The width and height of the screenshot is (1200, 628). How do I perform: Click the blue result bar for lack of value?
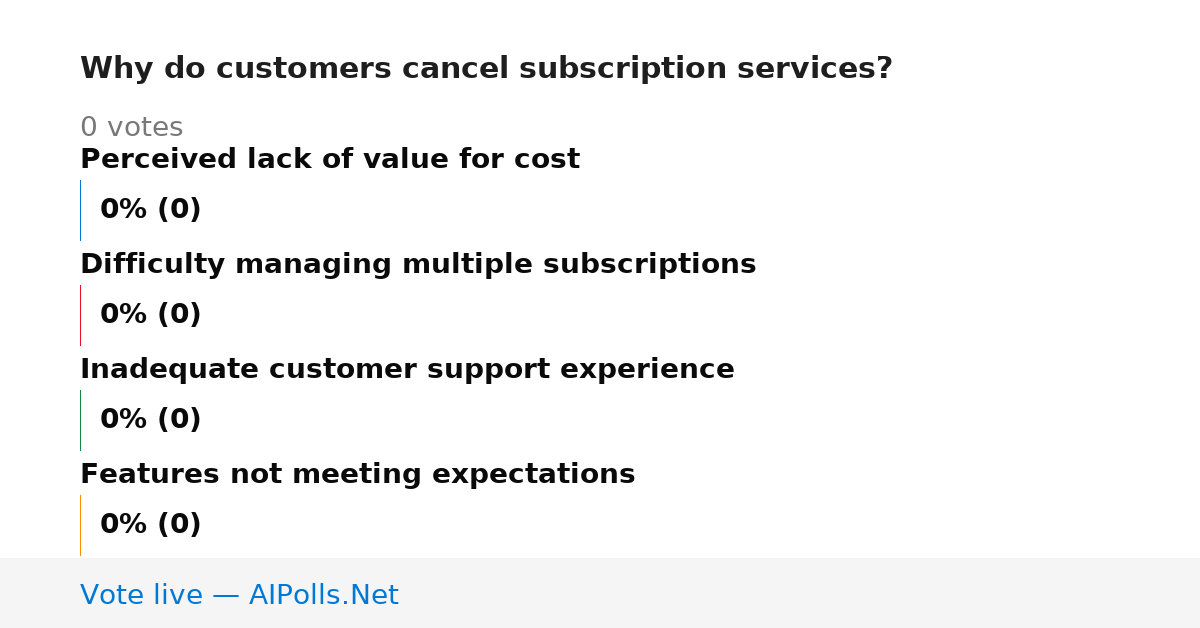tap(80, 210)
